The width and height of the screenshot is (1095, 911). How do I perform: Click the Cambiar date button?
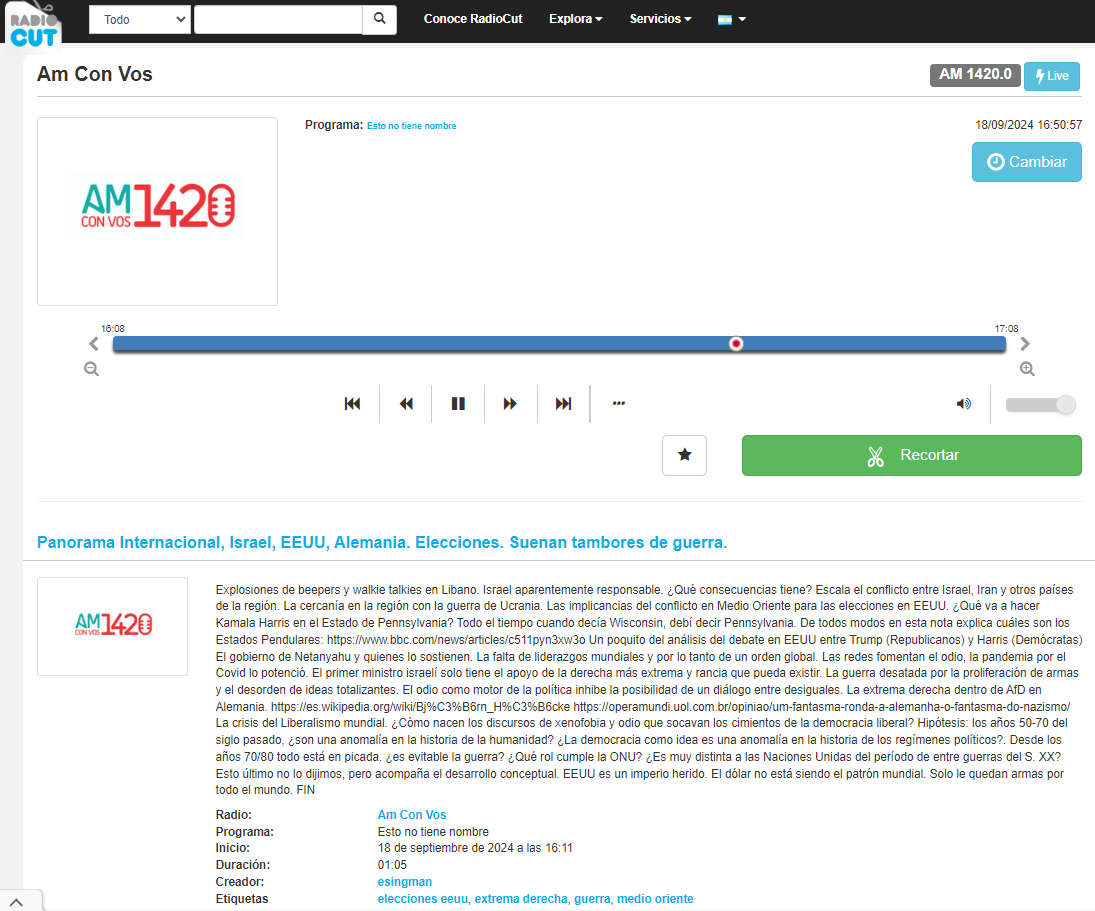point(1026,162)
